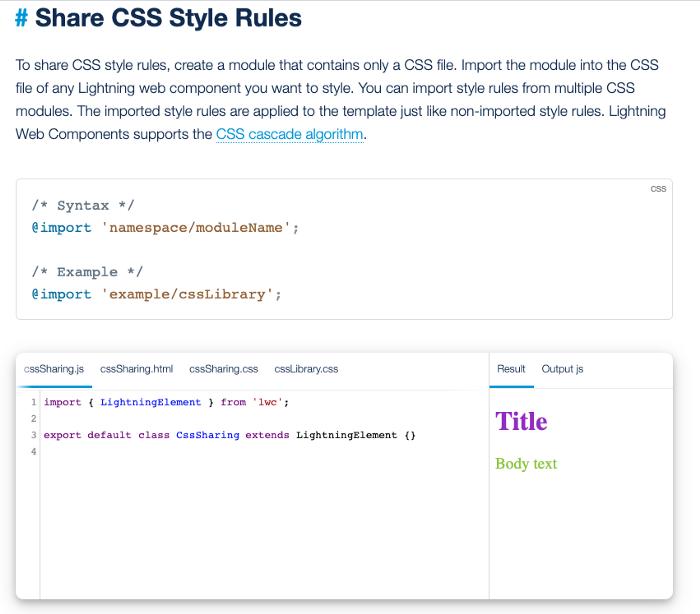Click empty line 4 in the code editor
Viewport: 700px width, 614px height.
tap(200, 452)
